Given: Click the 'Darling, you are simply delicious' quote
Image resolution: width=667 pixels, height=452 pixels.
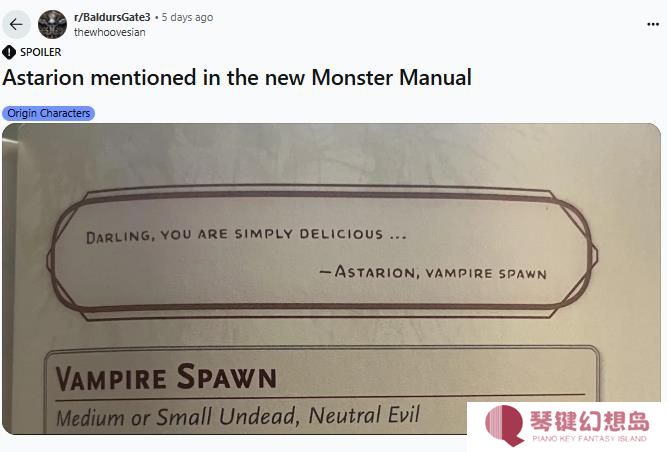Looking at the screenshot, I should 246,235.
